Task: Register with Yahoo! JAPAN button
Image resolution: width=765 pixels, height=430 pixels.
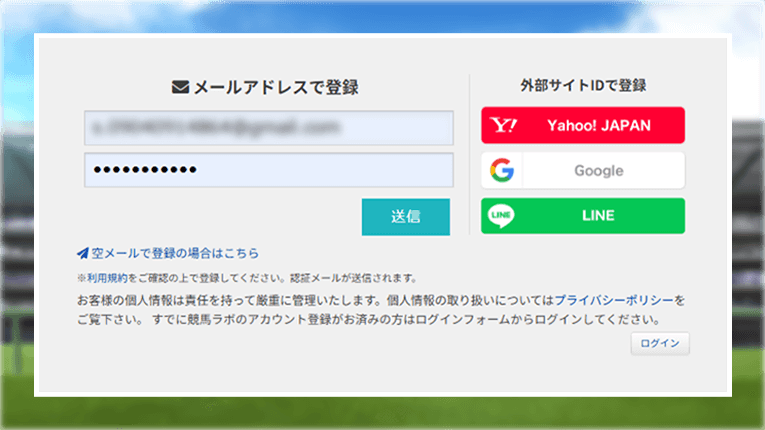Action: coord(583,125)
